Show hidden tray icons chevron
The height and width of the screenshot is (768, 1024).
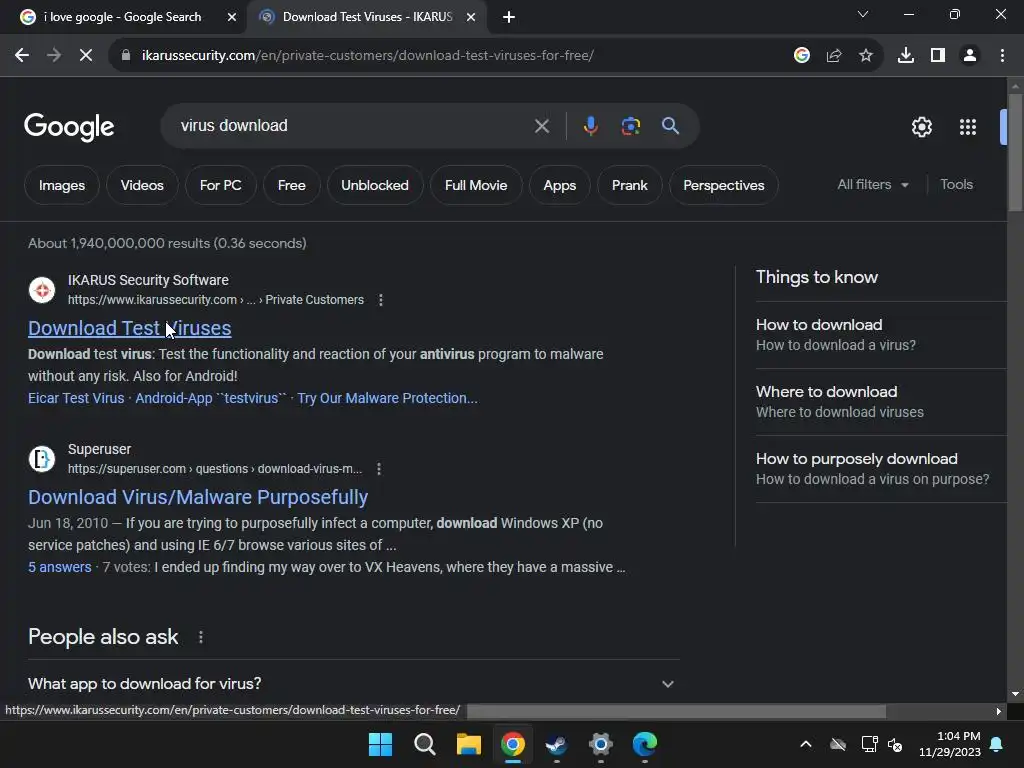[806, 744]
